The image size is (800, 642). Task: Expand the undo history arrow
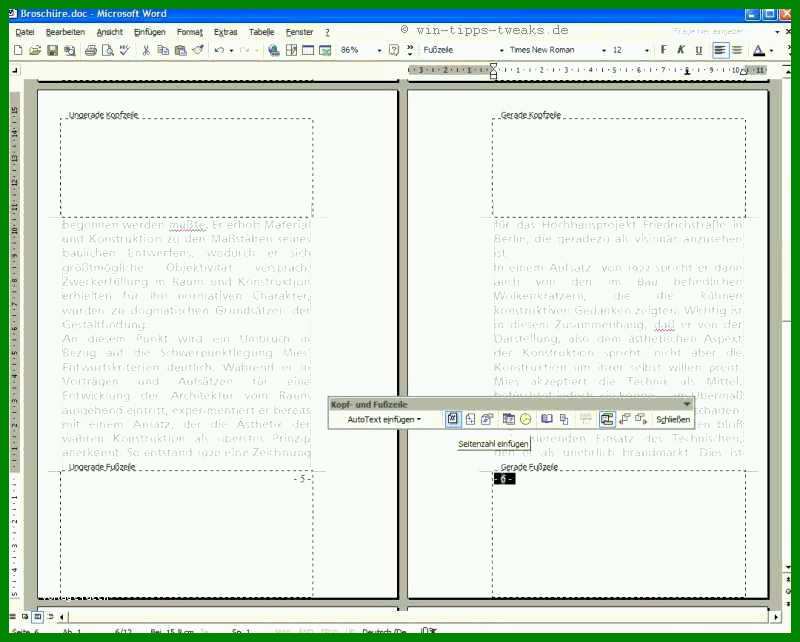[231, 51]
